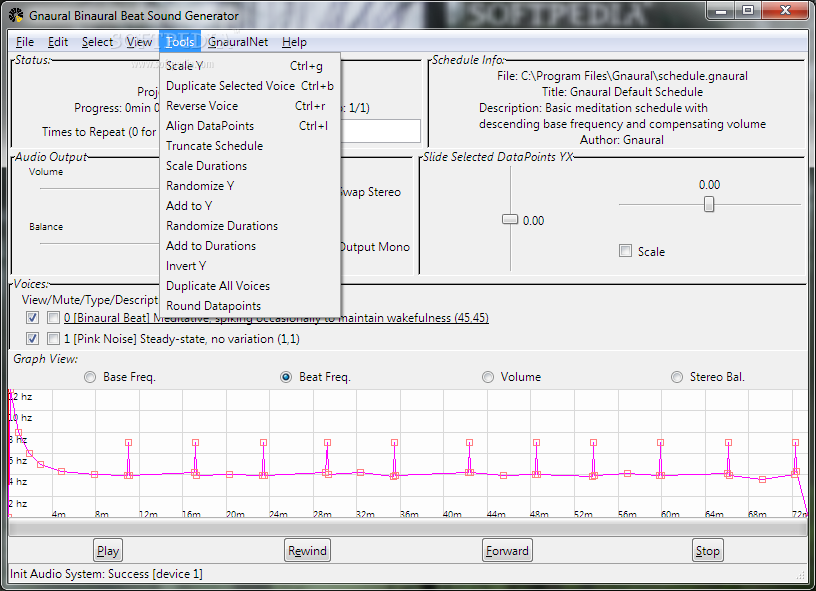Open the Edit menu
Viewport: 816px width, 591px height.
pos(58,42)
